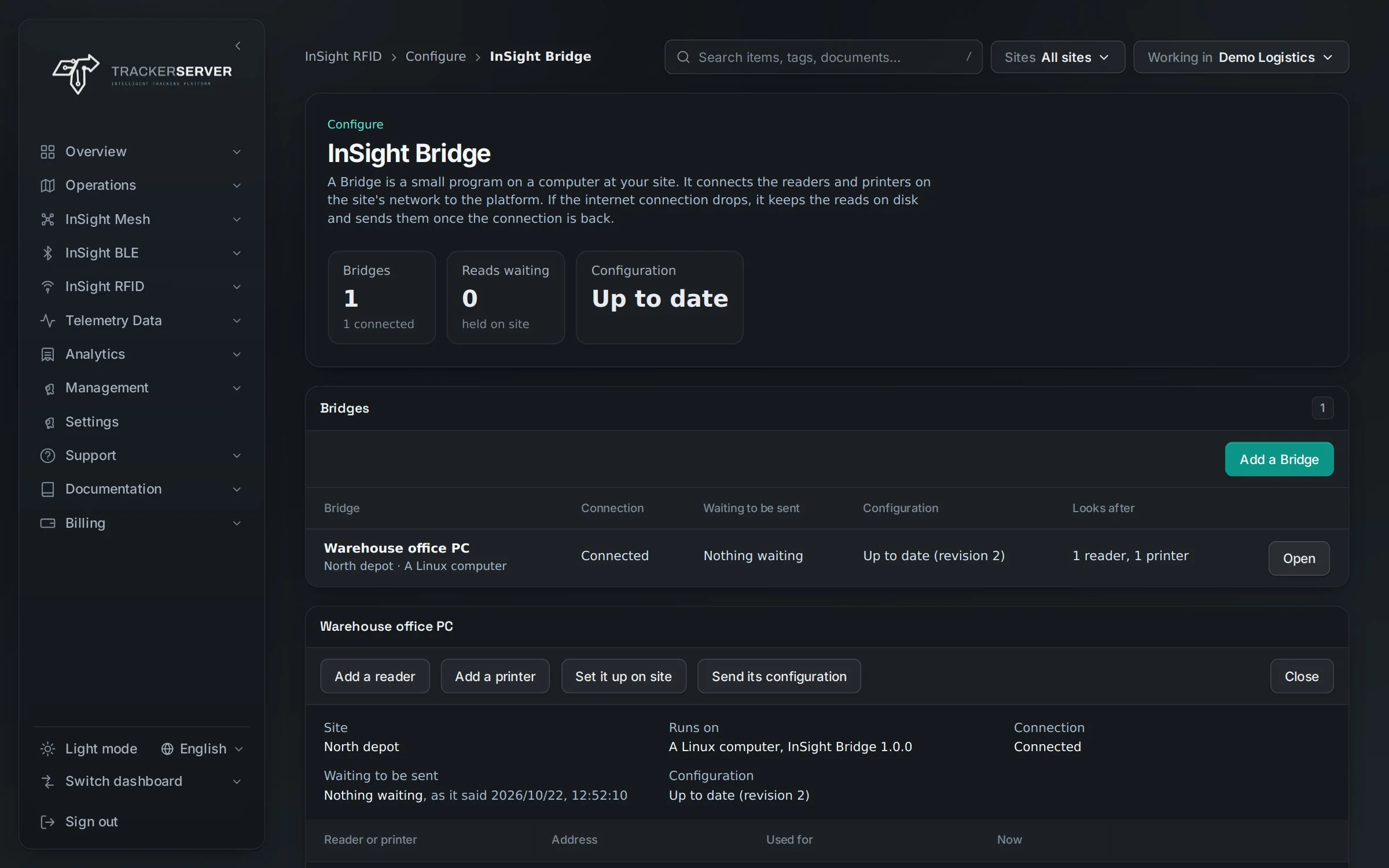Click the globe language icon

click(x=167, y=749)
